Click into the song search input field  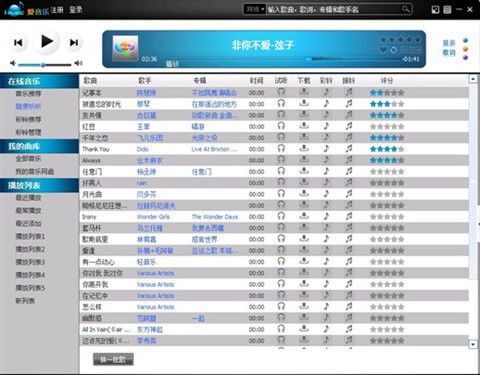pos(333,9)
